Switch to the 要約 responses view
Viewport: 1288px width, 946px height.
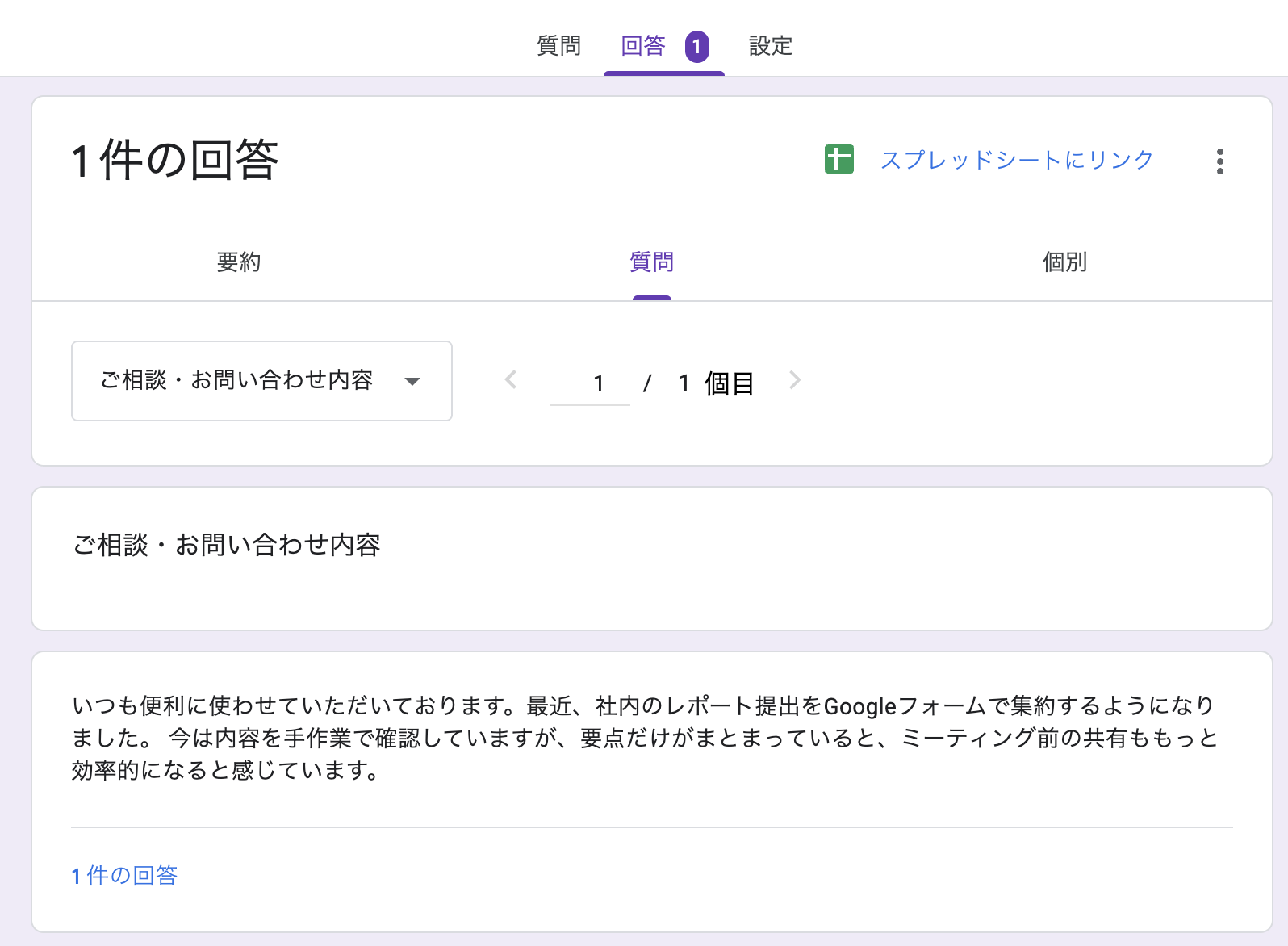pos(239,262)
